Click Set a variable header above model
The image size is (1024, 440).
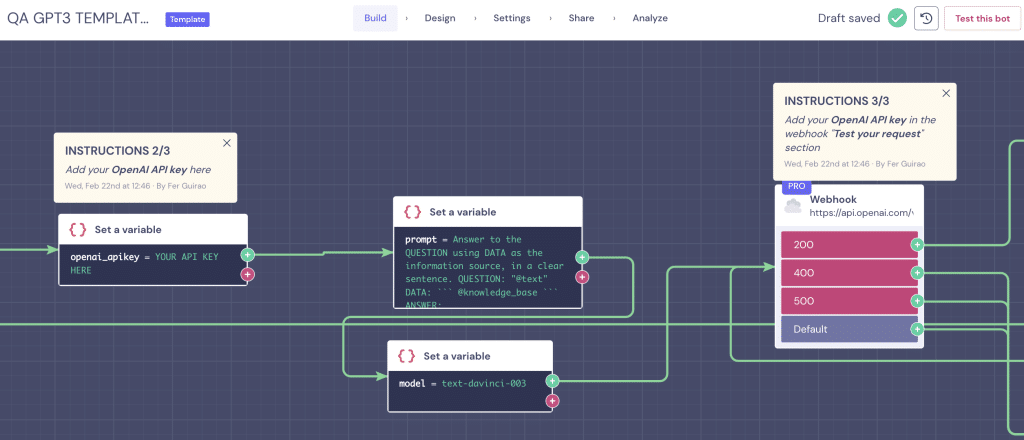click(x=470, y=356)
